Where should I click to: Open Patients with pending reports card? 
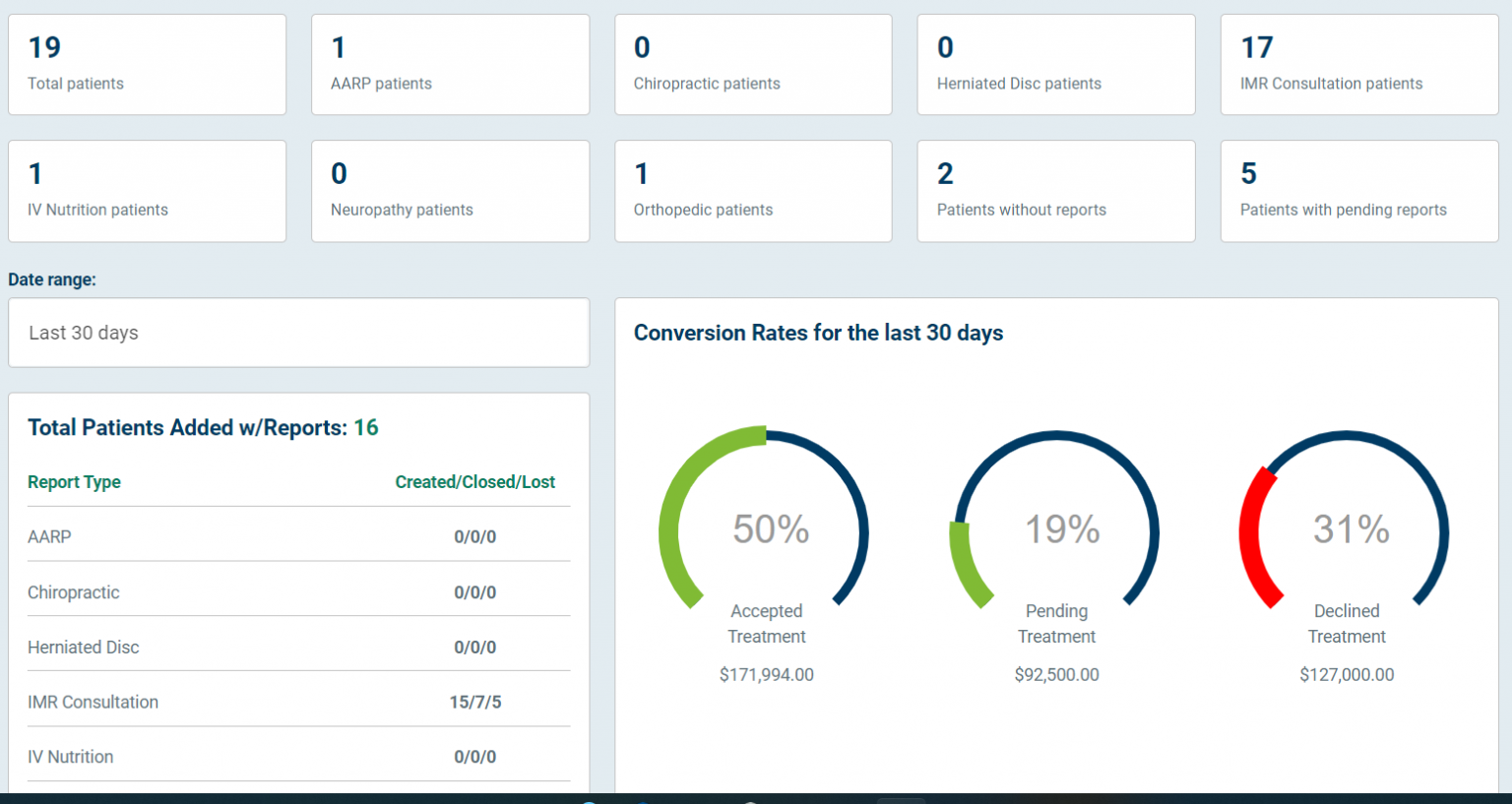coord(1359,191)
